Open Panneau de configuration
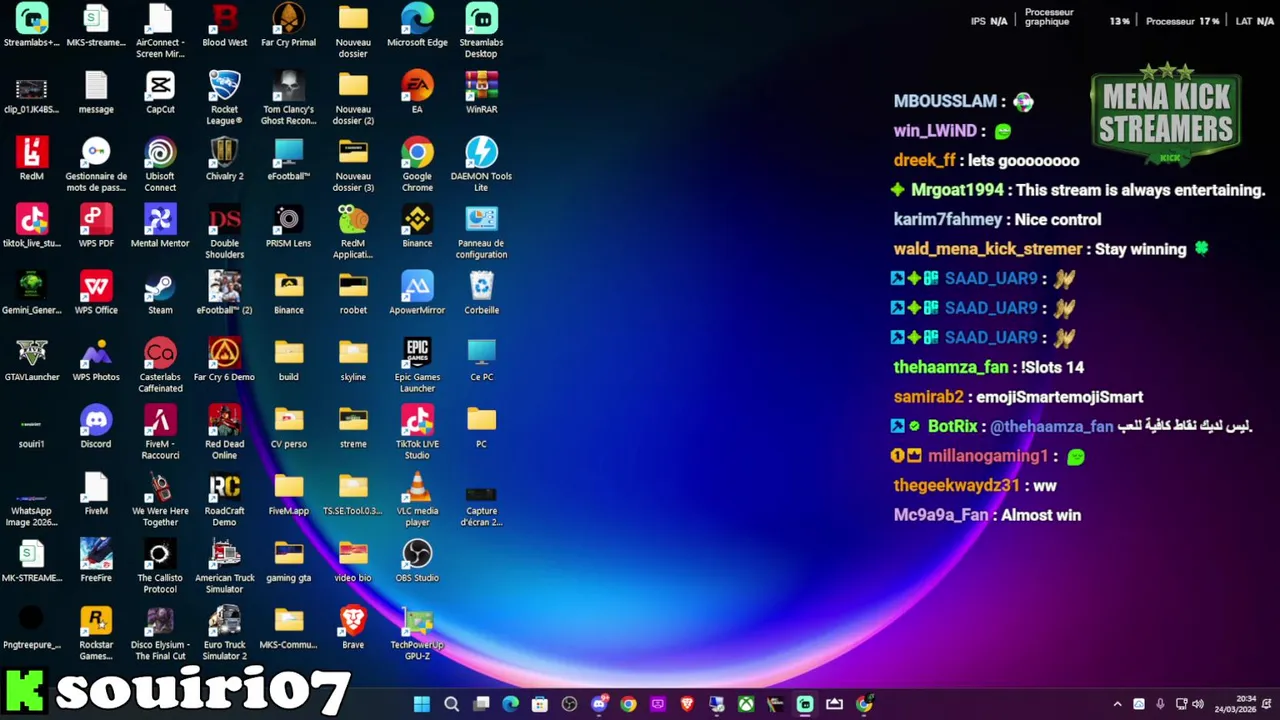Image resolution: width=1280 pixels, height=720 pixels. point(481,232)
